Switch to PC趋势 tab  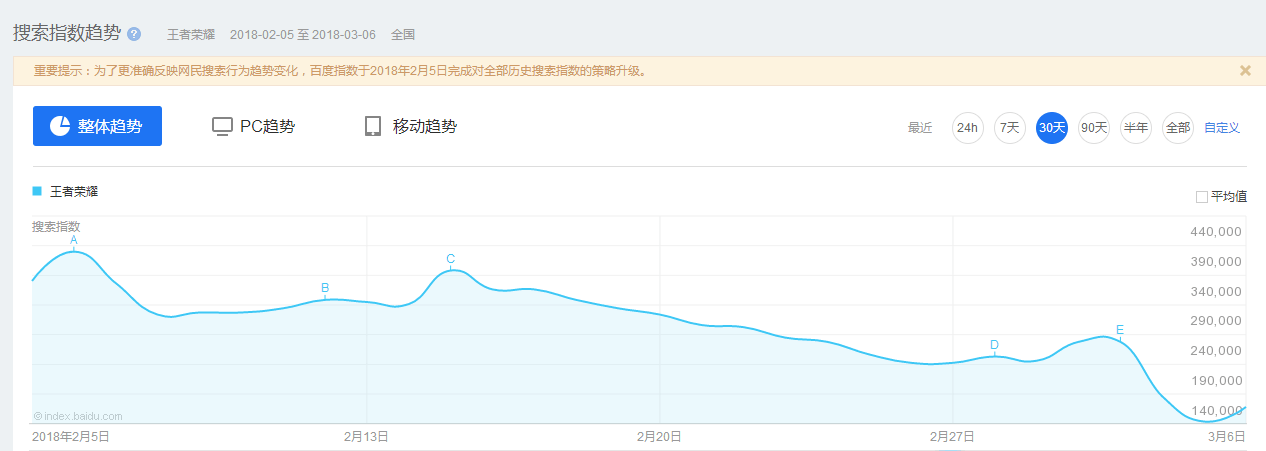click(x=254, y=126)
